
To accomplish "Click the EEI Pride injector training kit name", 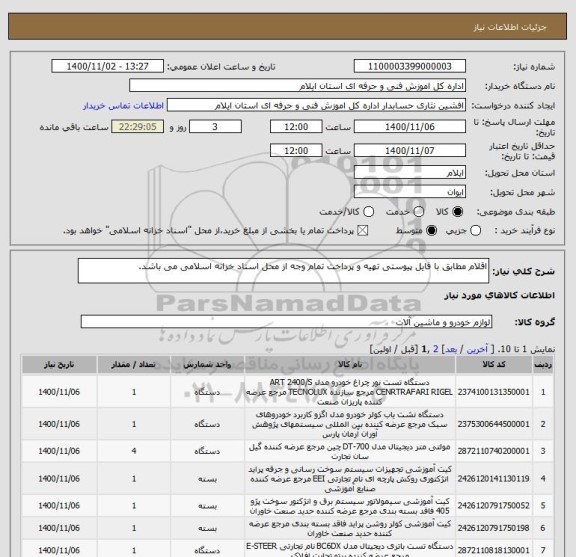I will click(x=350, y=479).
